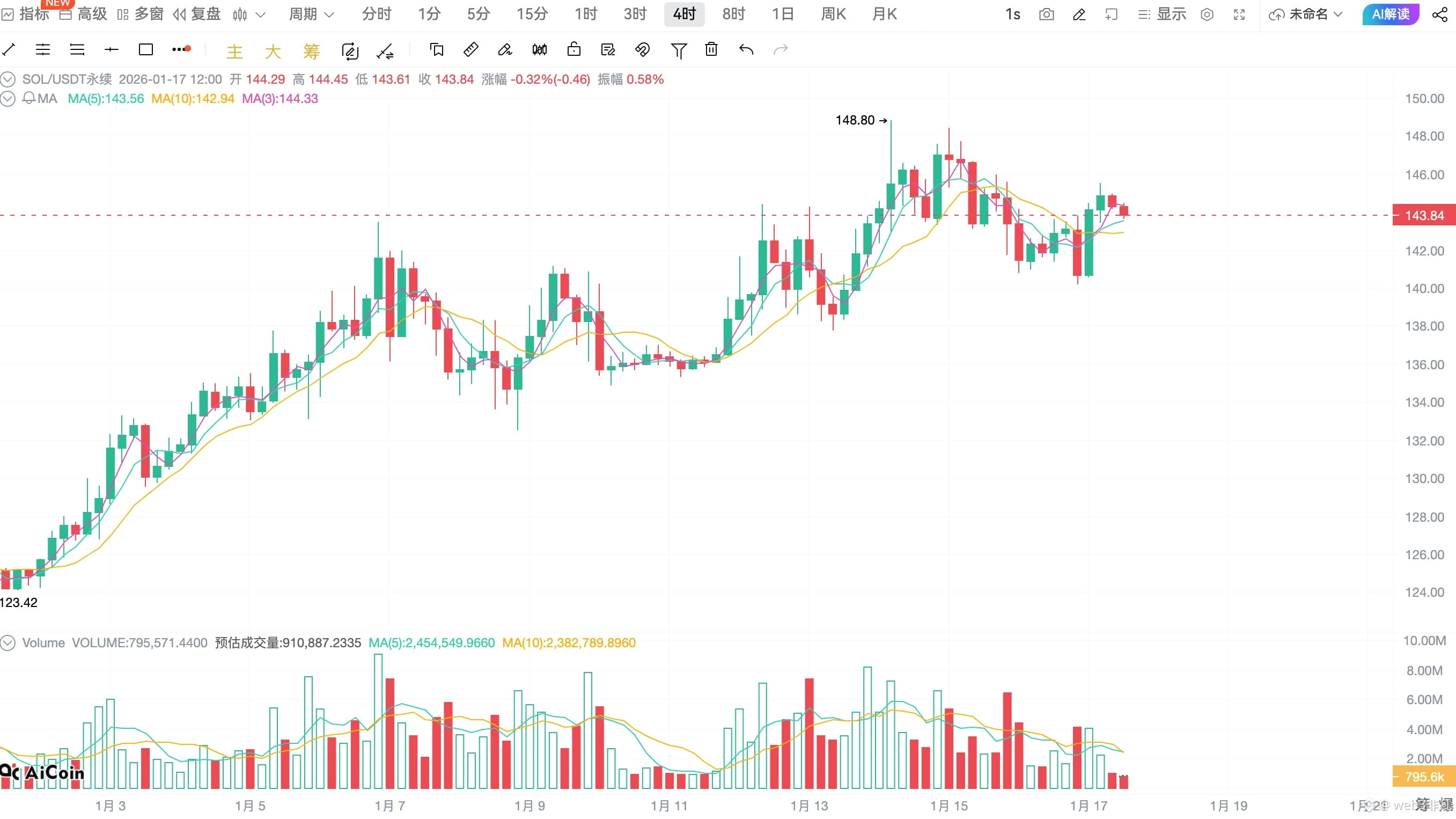Open the 显示 display settings

[x=1162, y=14]
